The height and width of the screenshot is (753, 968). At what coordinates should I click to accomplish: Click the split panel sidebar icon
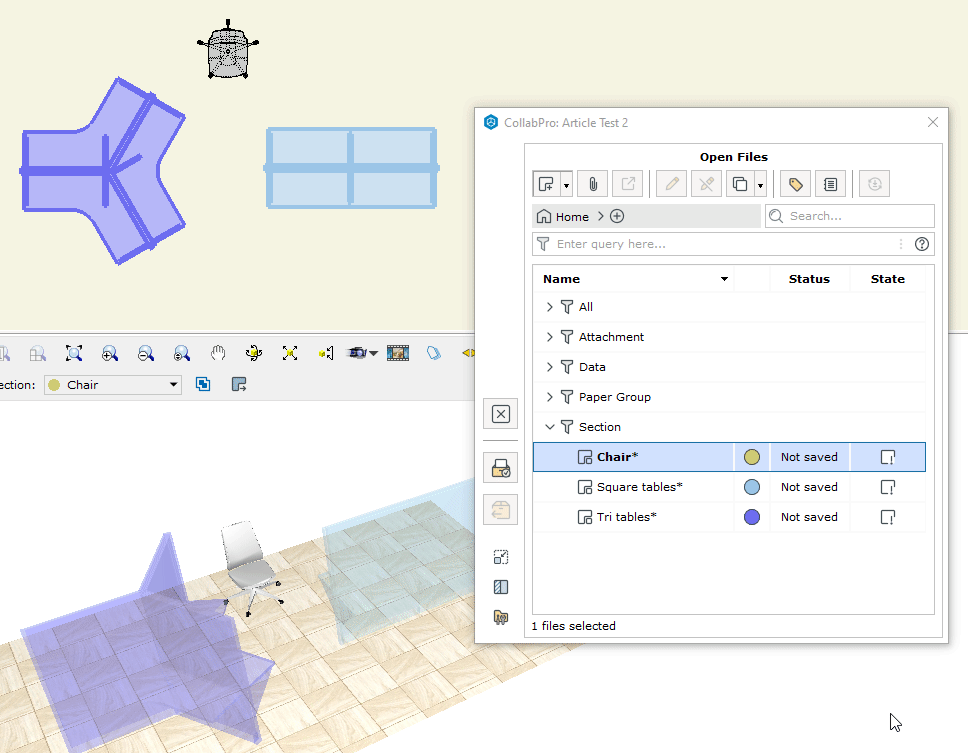coord(501,587)
